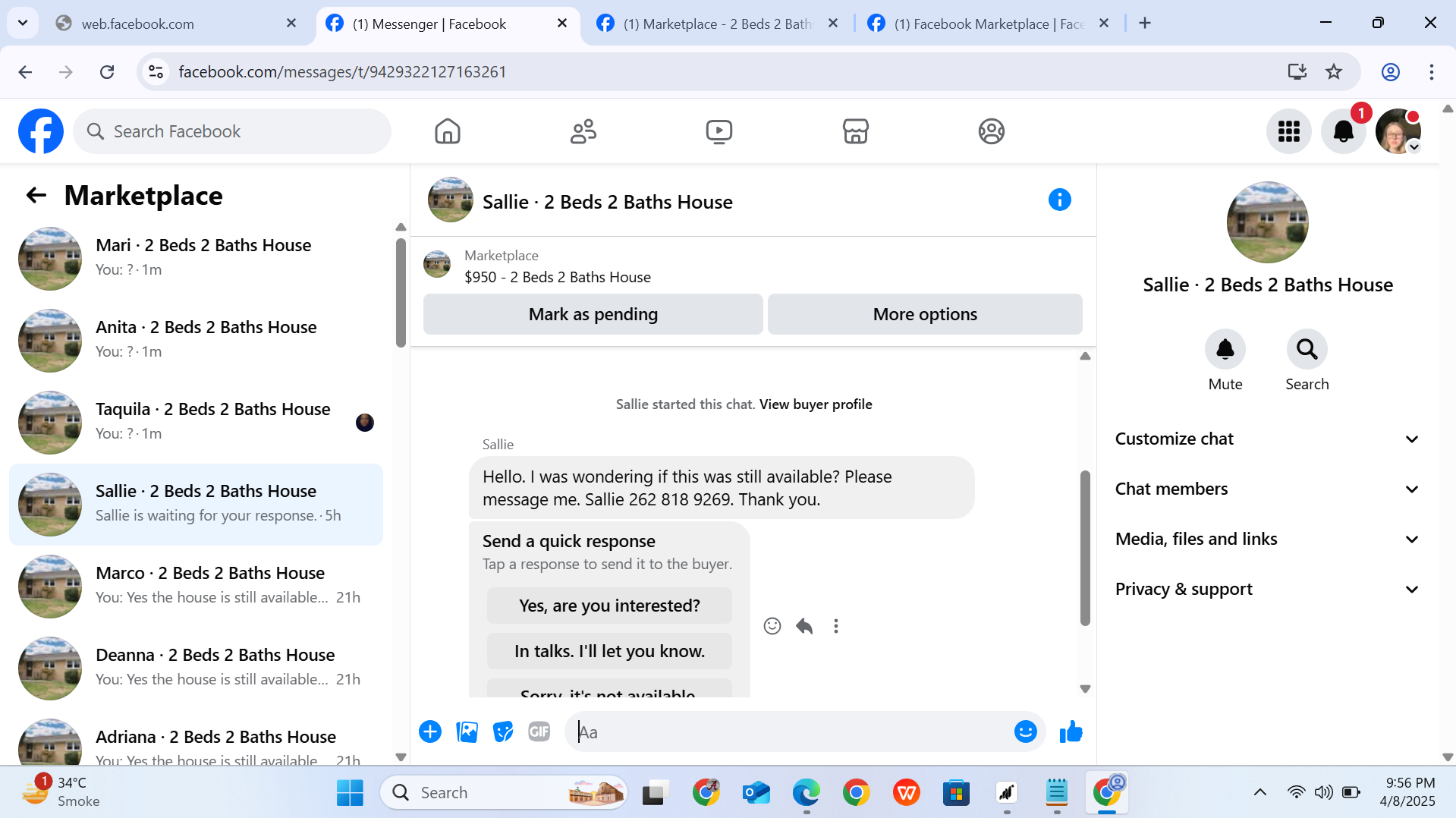Open the Friends icon in top navigation

tap(583, 131)
